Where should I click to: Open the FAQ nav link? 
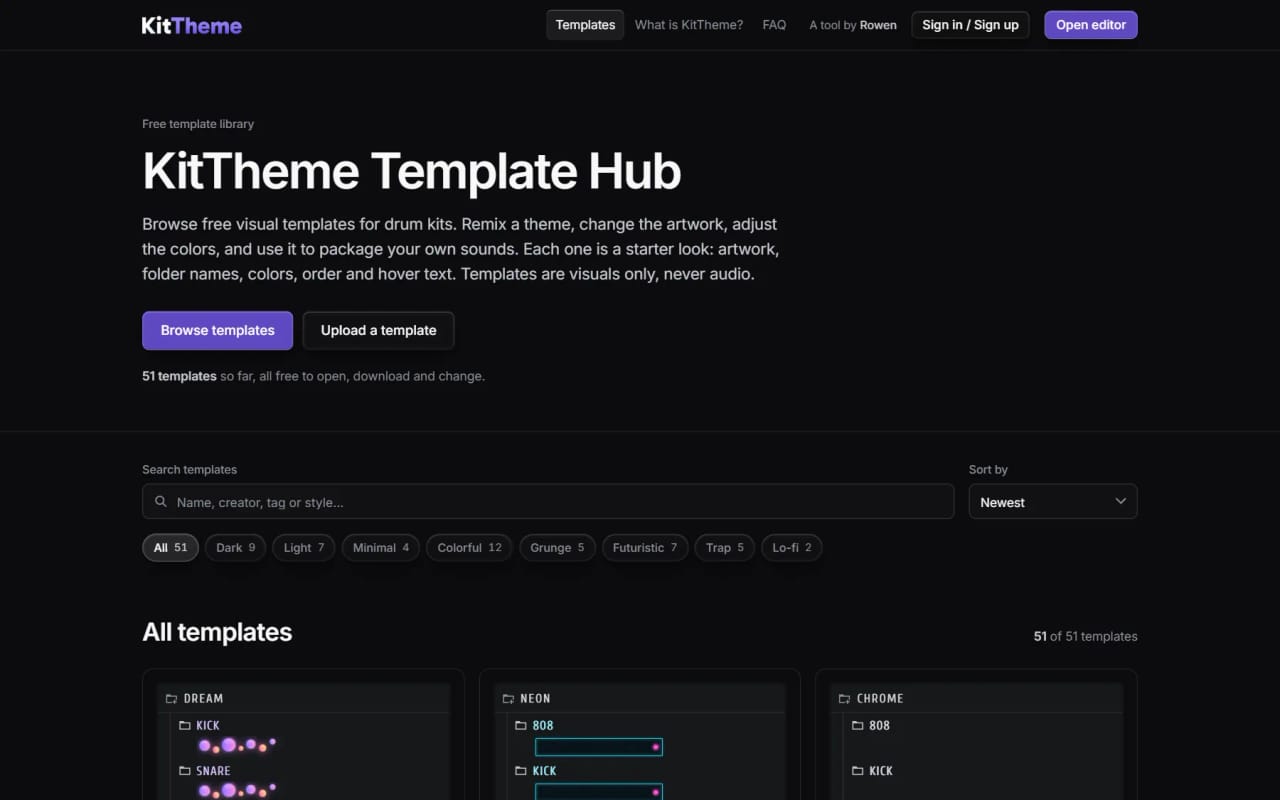click(x=774, y=25)
